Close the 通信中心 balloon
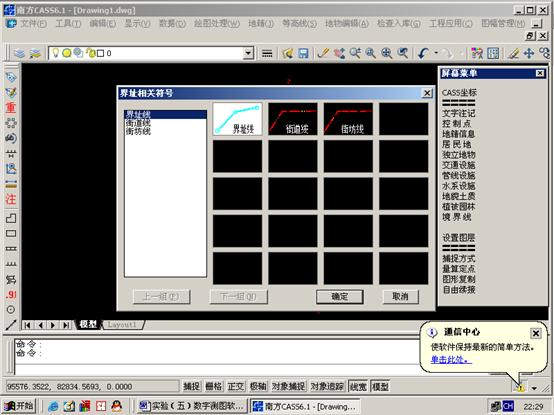 click(x=536, y=333)
